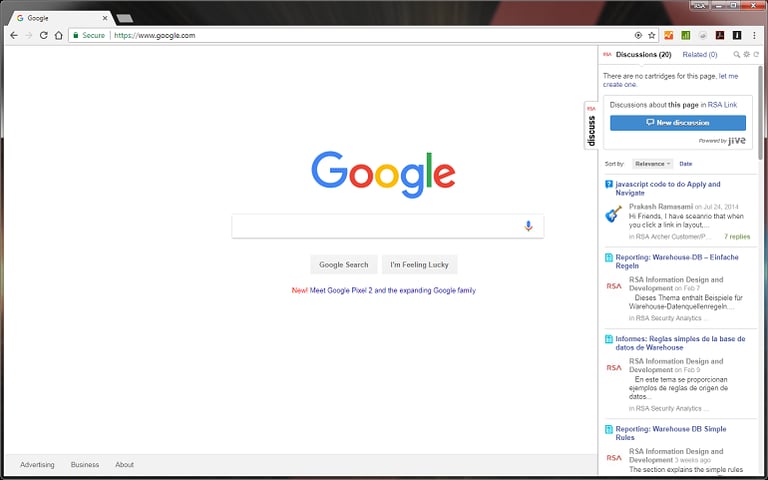Click the I'm Feeling Lucky button
This screenshot has width=768, height=480.
tap(419, 264)
